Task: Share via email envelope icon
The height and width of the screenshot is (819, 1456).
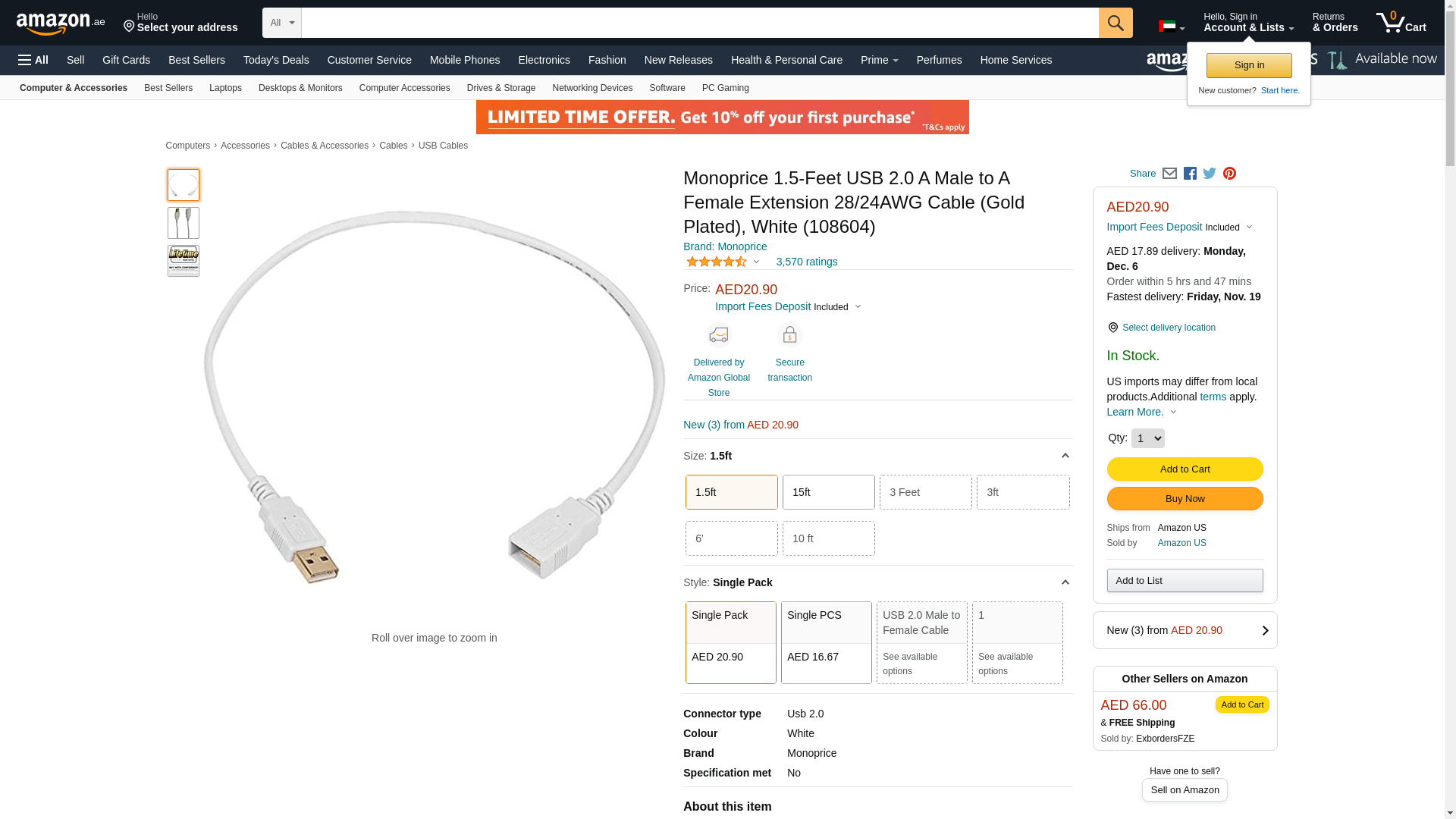Action: click(1169, 174)
